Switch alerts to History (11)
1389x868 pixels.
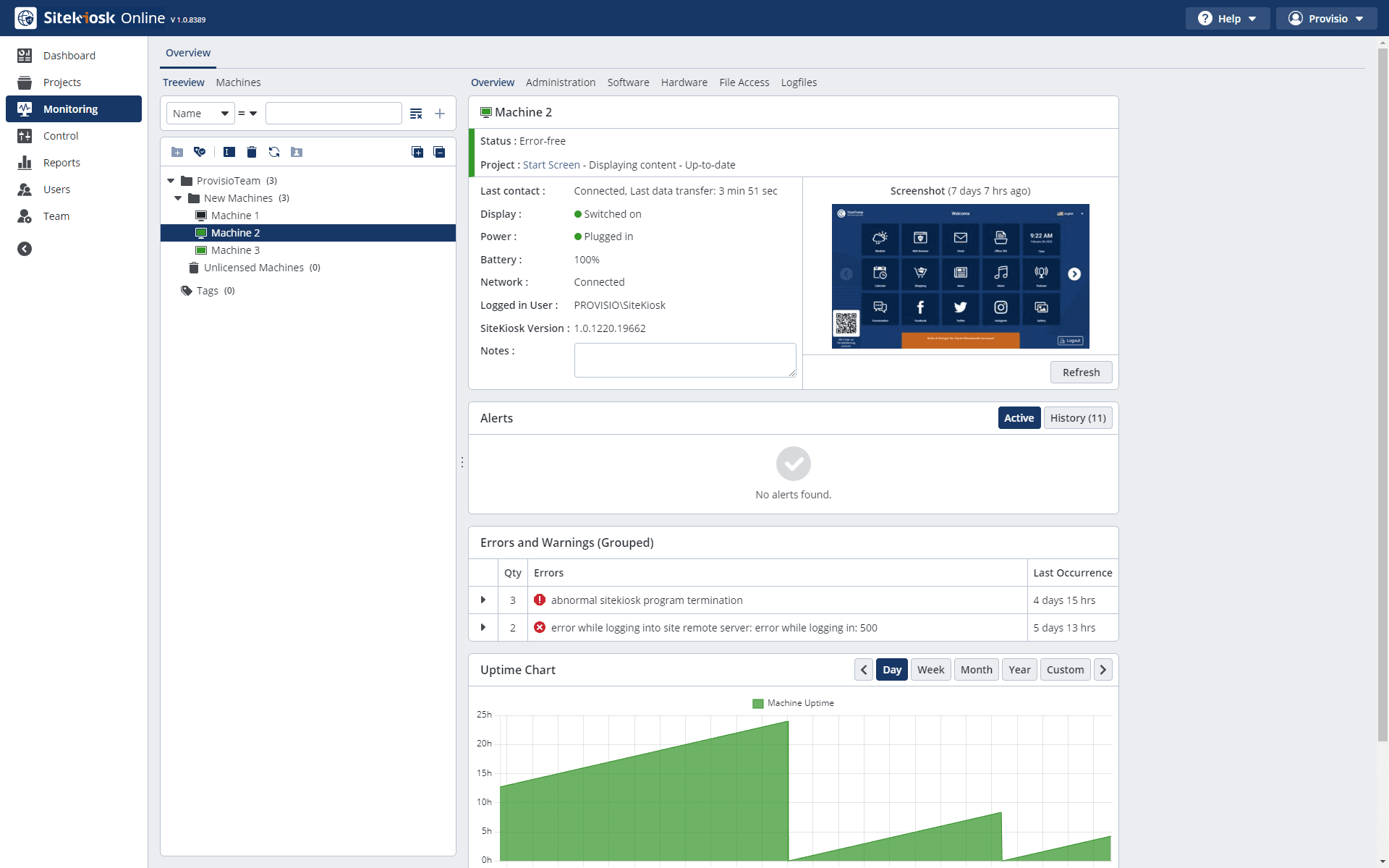click(x=1078, y=418)
